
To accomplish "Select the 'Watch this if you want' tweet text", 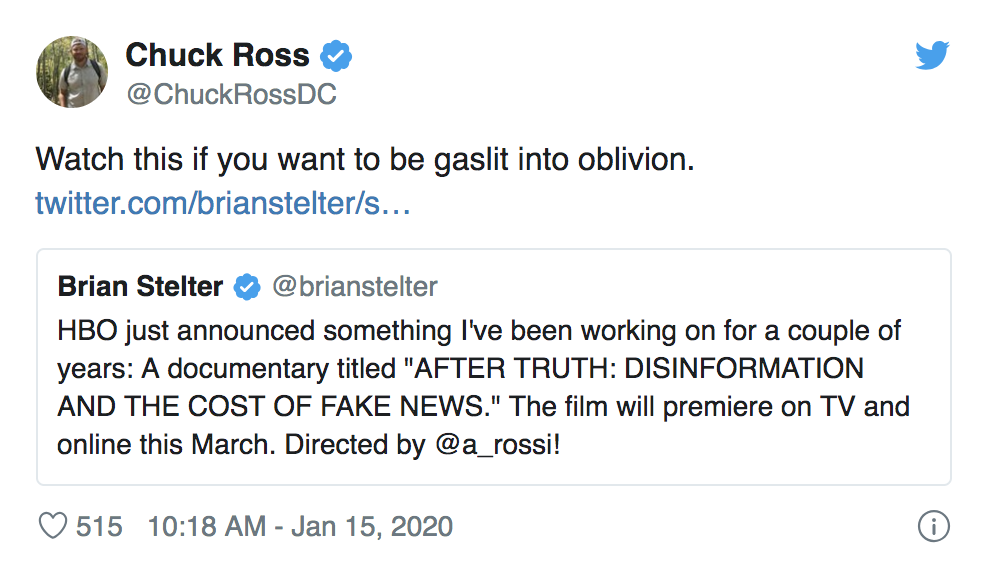I will tap(365, 159).
